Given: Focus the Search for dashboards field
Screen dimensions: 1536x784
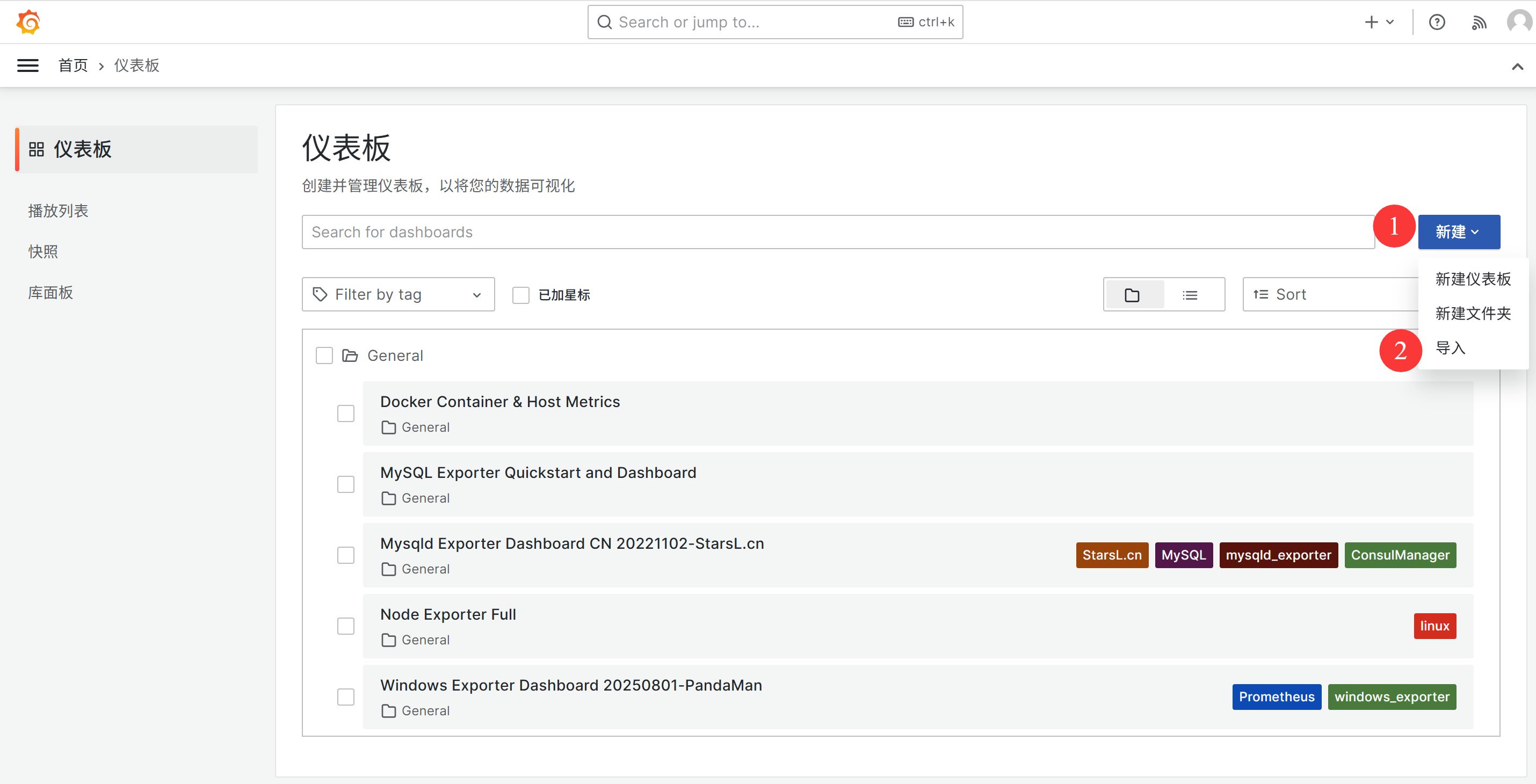Looking at the screenshot, I should [838, 232].
